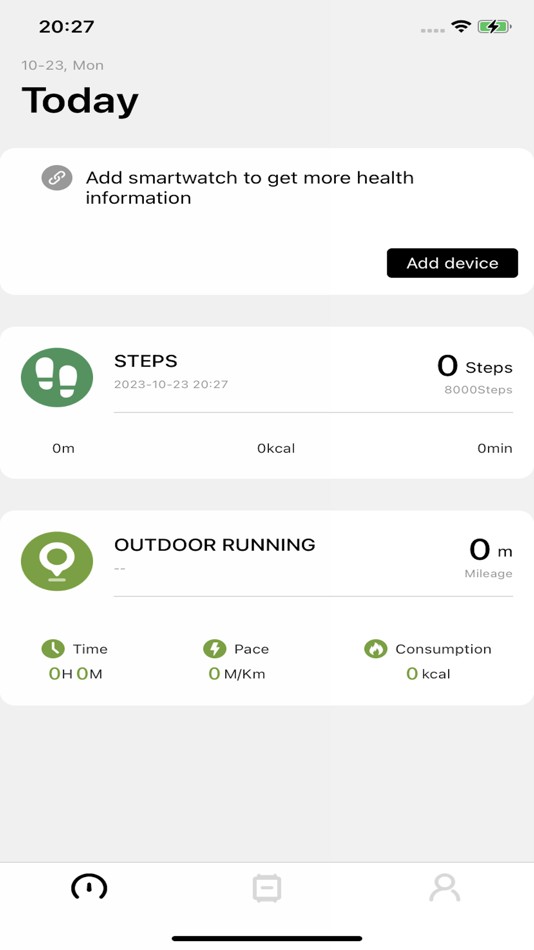Tap the green location pin running icon
This screenshot has height=950, width=534.
click(x=57, y=561)
